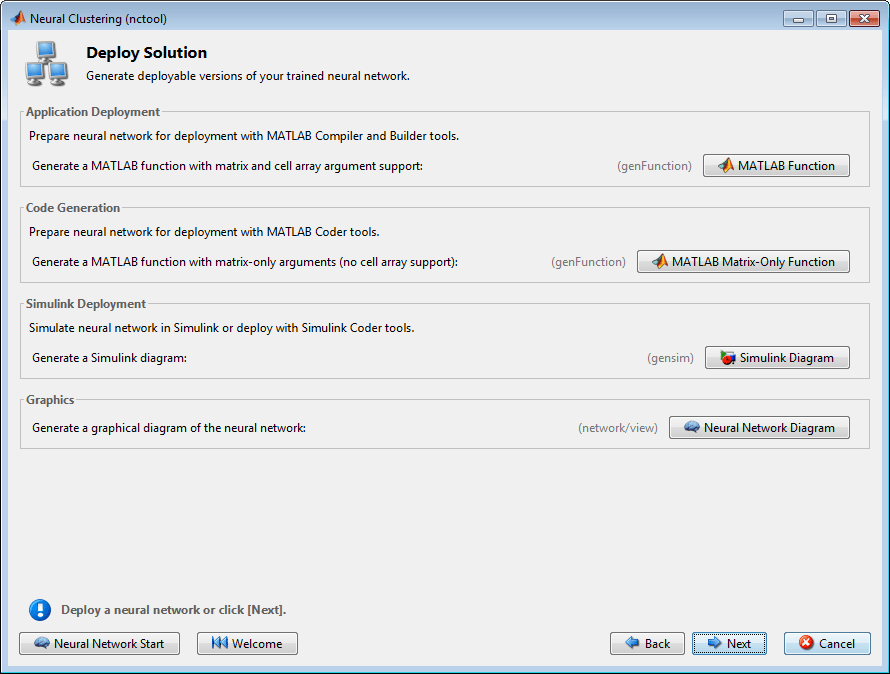The image size is (890, 674).
Task: Cancel the Neural Clustering wizard
Action: point(827,644)
